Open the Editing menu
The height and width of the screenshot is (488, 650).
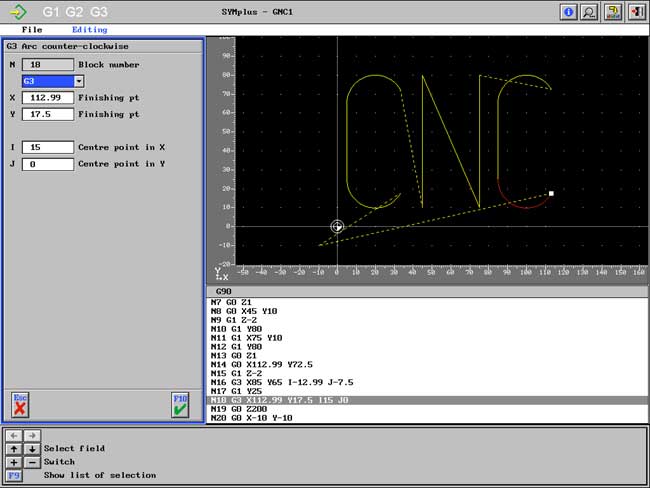click(89, 30)
